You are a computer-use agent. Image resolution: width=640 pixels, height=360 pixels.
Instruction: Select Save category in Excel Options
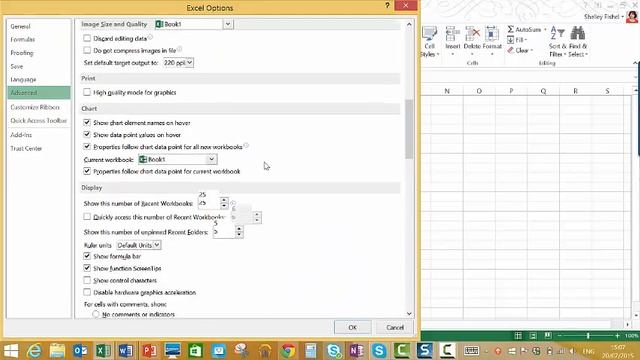(17, 66)
